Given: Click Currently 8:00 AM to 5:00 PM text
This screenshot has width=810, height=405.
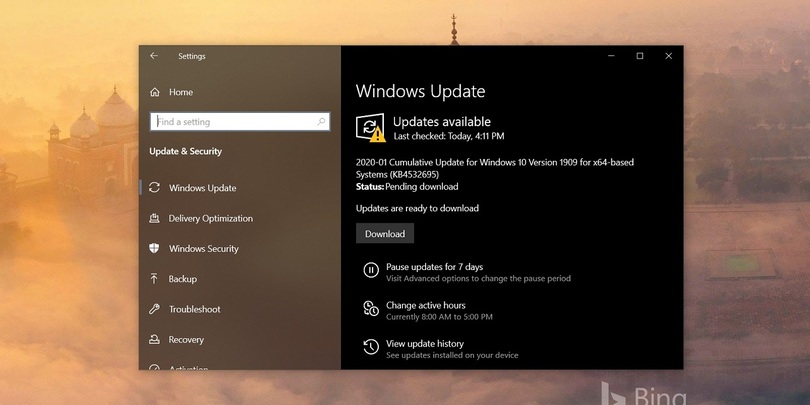Looking at the screenshot, I should pyautogui.click(x=439, y=317).
